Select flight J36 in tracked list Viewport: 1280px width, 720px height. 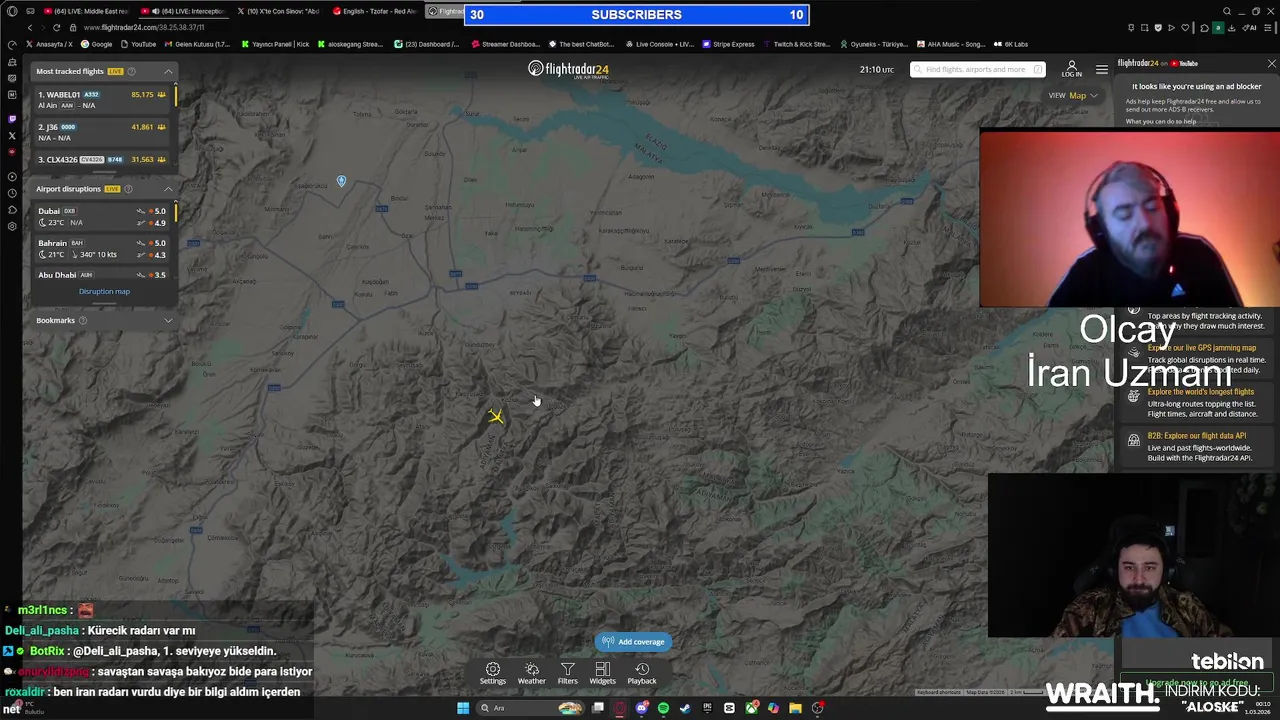click(103, 132)
